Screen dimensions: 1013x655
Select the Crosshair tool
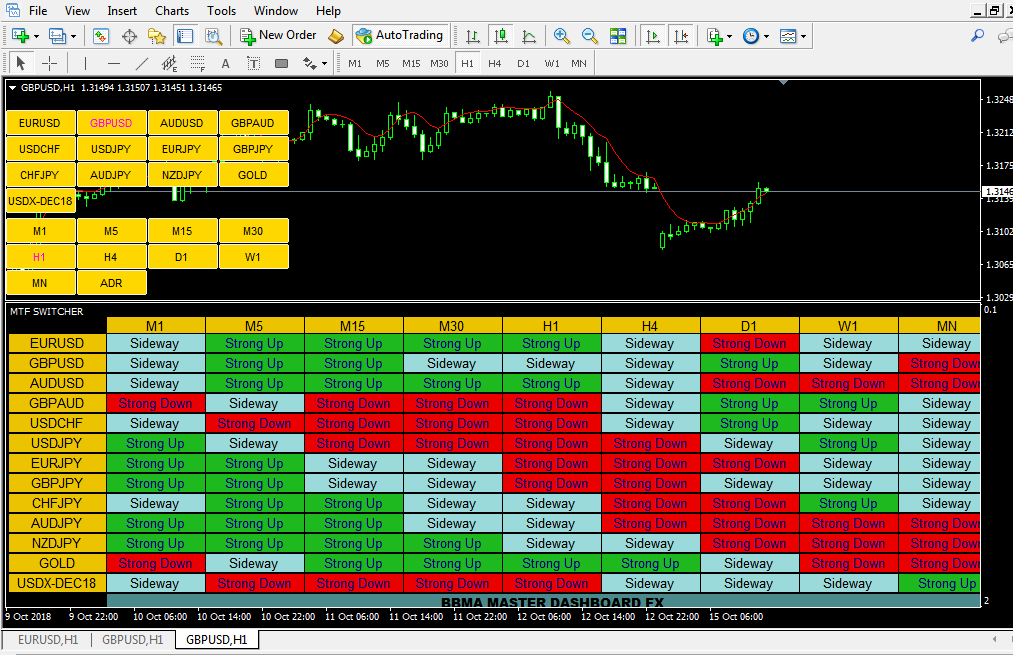coord(49,62)
